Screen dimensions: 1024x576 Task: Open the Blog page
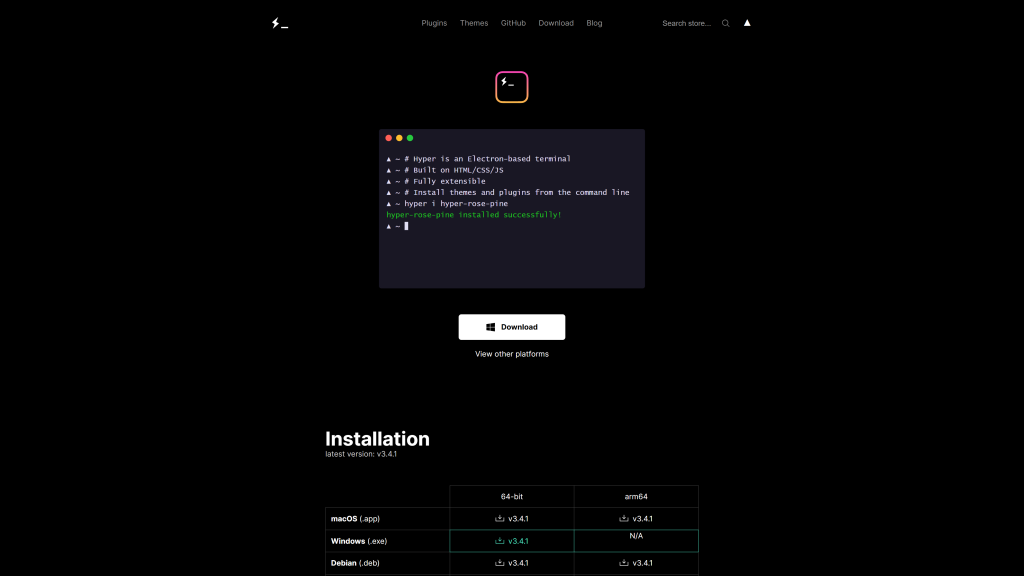(x=594, y=23)
